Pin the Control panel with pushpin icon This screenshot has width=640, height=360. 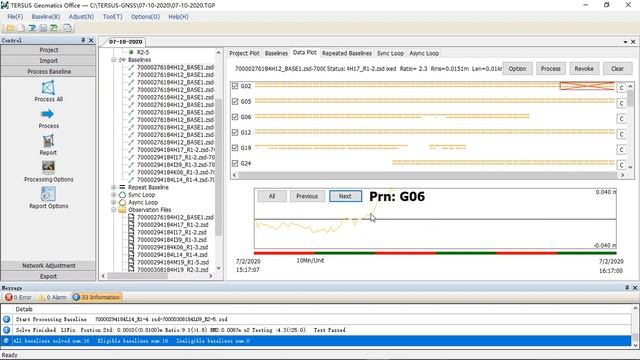[83, 40]
